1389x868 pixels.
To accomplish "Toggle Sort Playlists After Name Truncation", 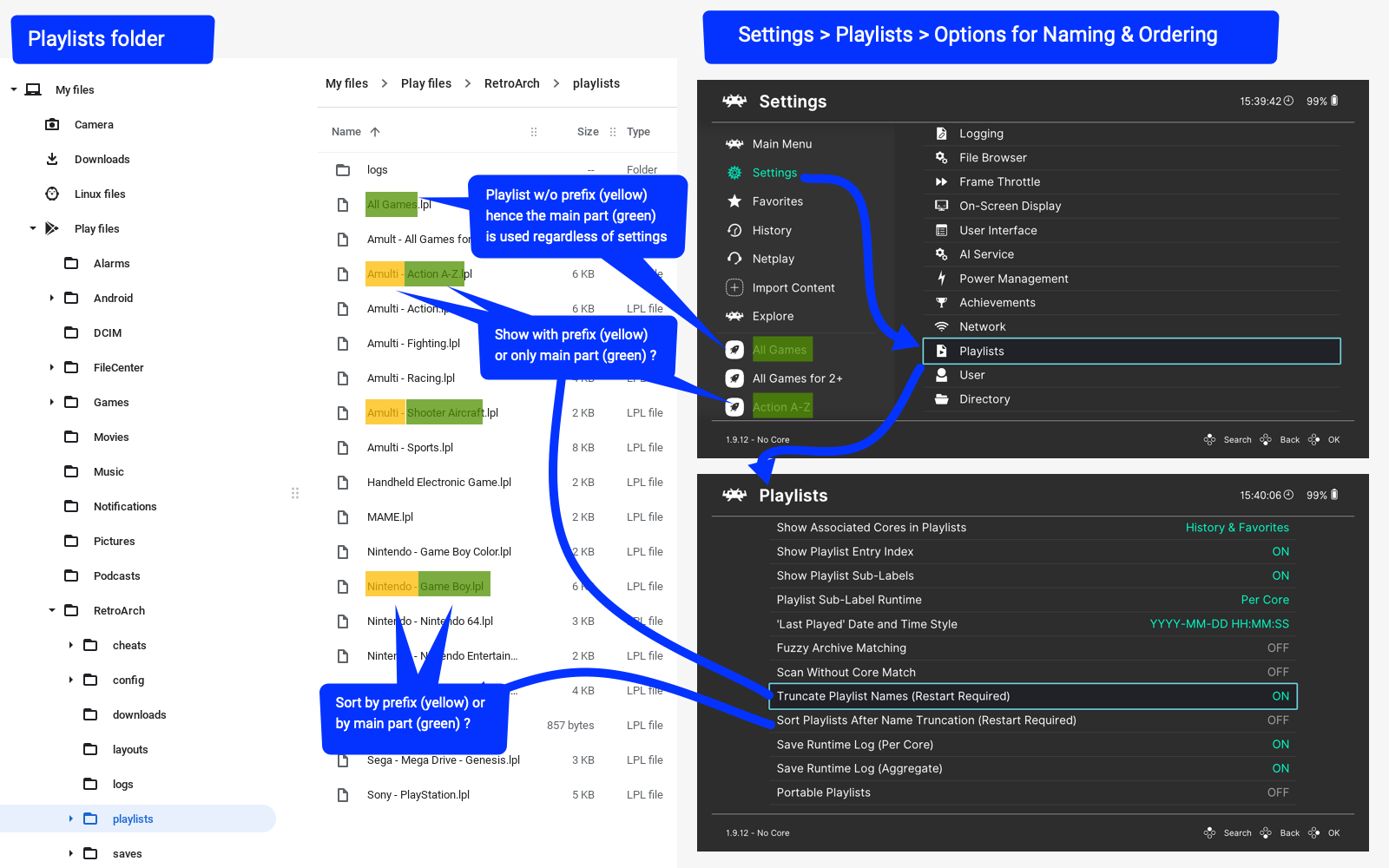I will (1033, 720).
